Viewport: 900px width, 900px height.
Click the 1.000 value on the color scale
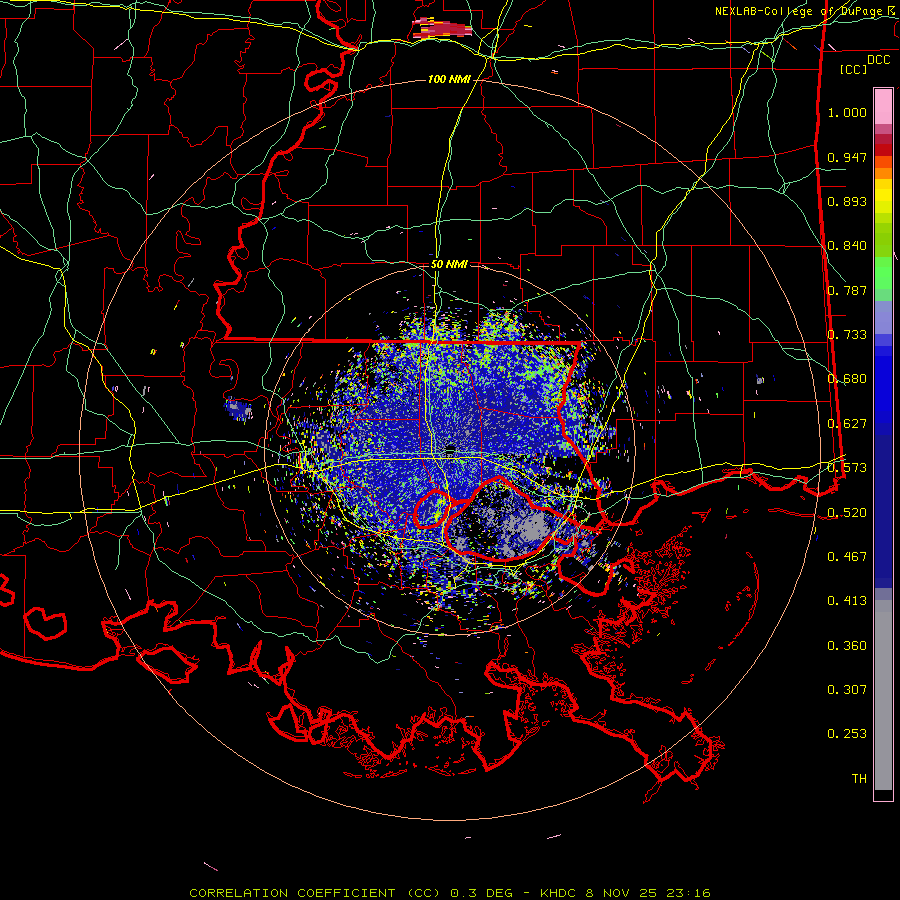click(847, 112)
